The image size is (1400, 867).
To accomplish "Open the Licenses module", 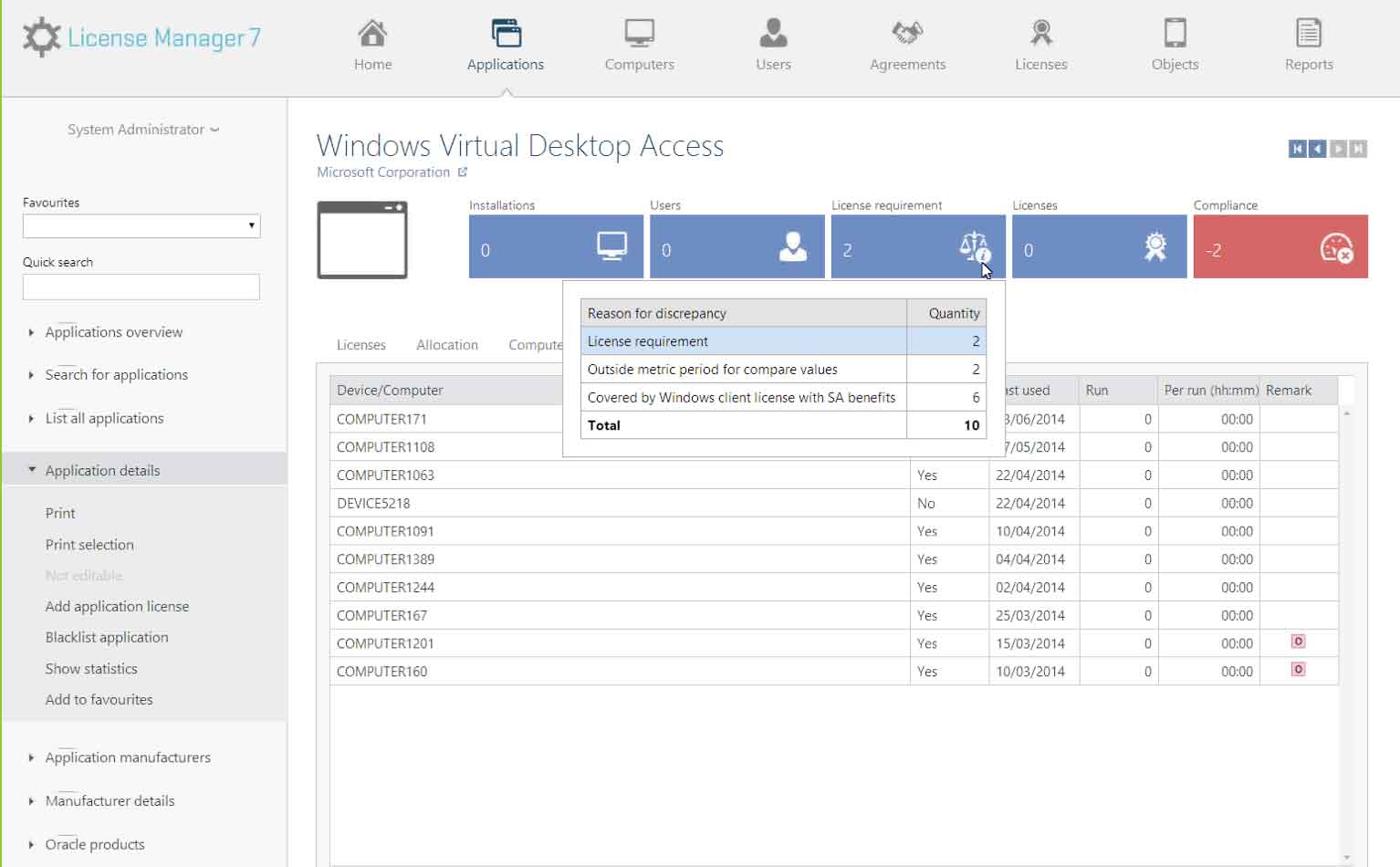I will coord(1040,41).
